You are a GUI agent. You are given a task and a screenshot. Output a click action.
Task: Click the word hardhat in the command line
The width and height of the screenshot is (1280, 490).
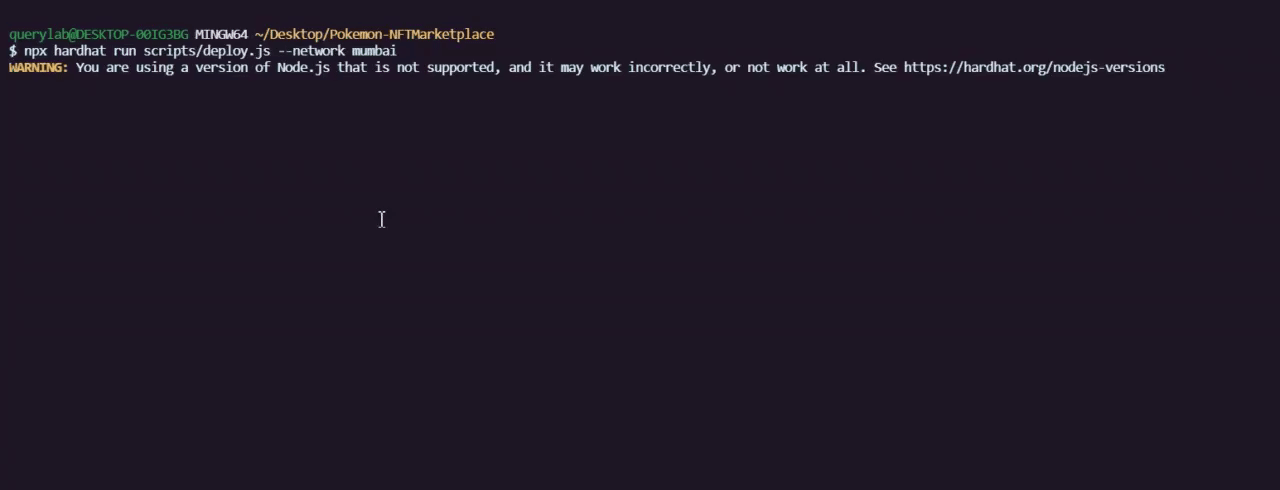[x=80, y=50]
